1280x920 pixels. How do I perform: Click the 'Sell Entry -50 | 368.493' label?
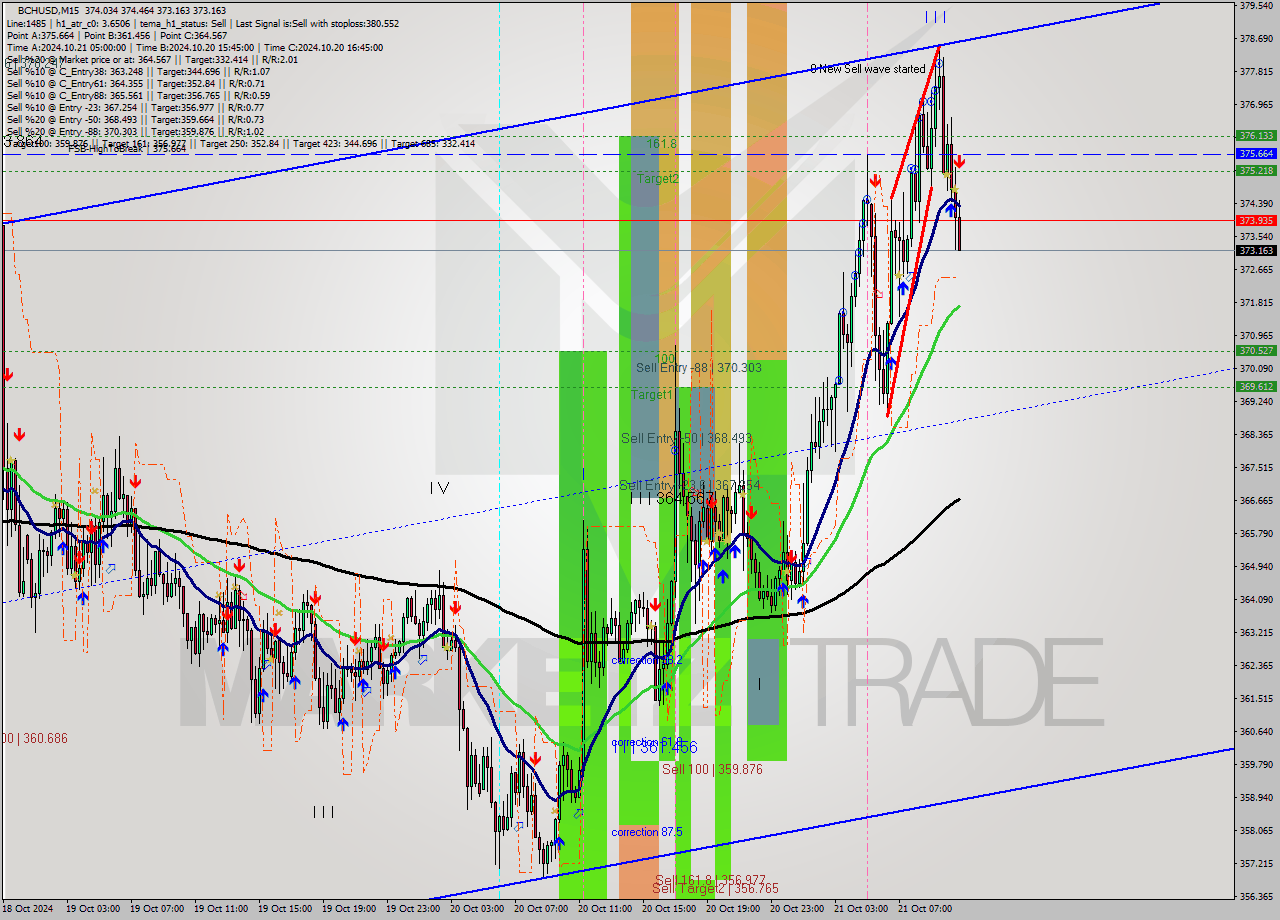[x=686, y=438]
